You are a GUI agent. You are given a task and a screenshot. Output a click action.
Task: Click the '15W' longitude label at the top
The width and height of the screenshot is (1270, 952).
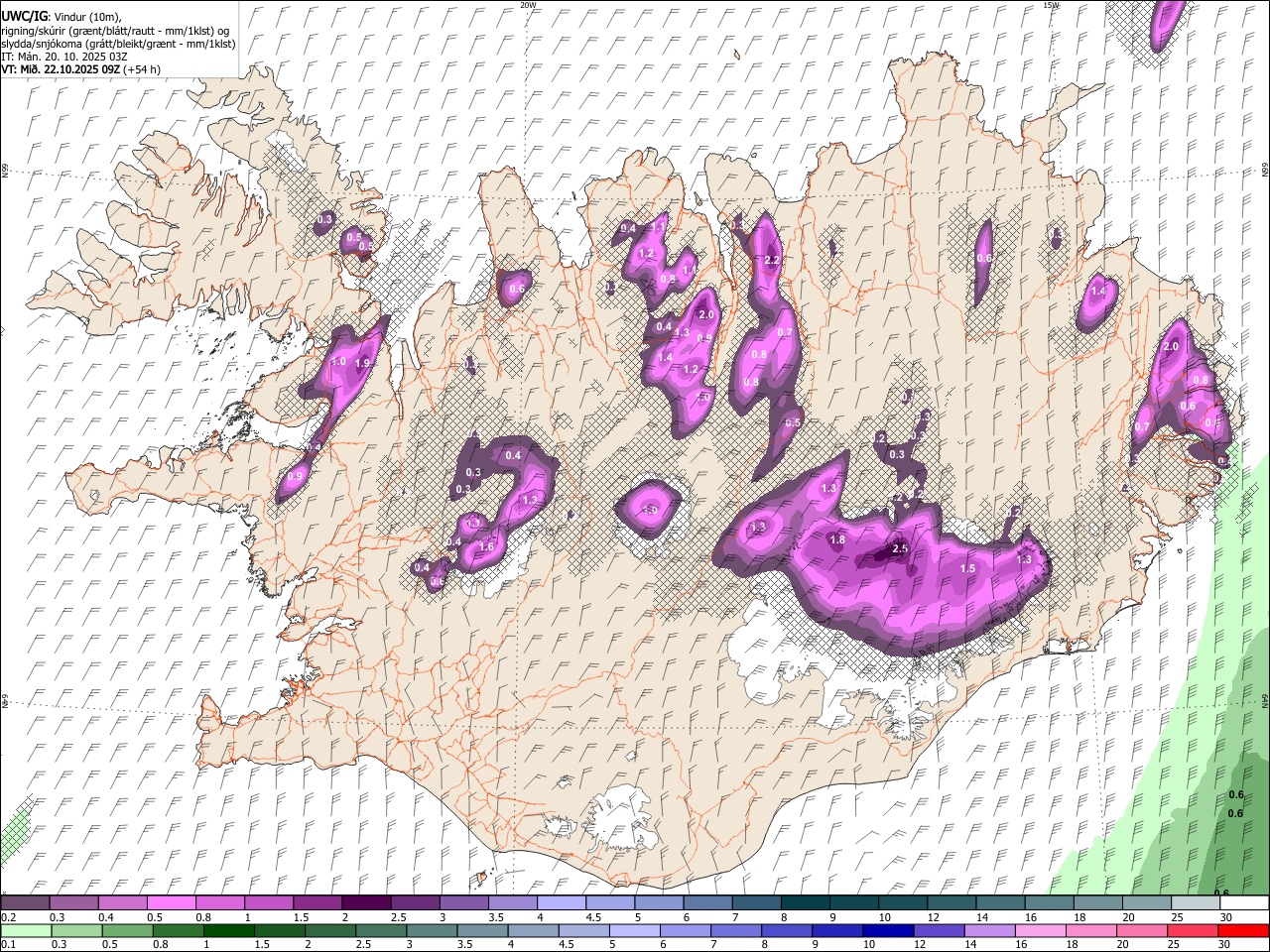[1052, 5]
